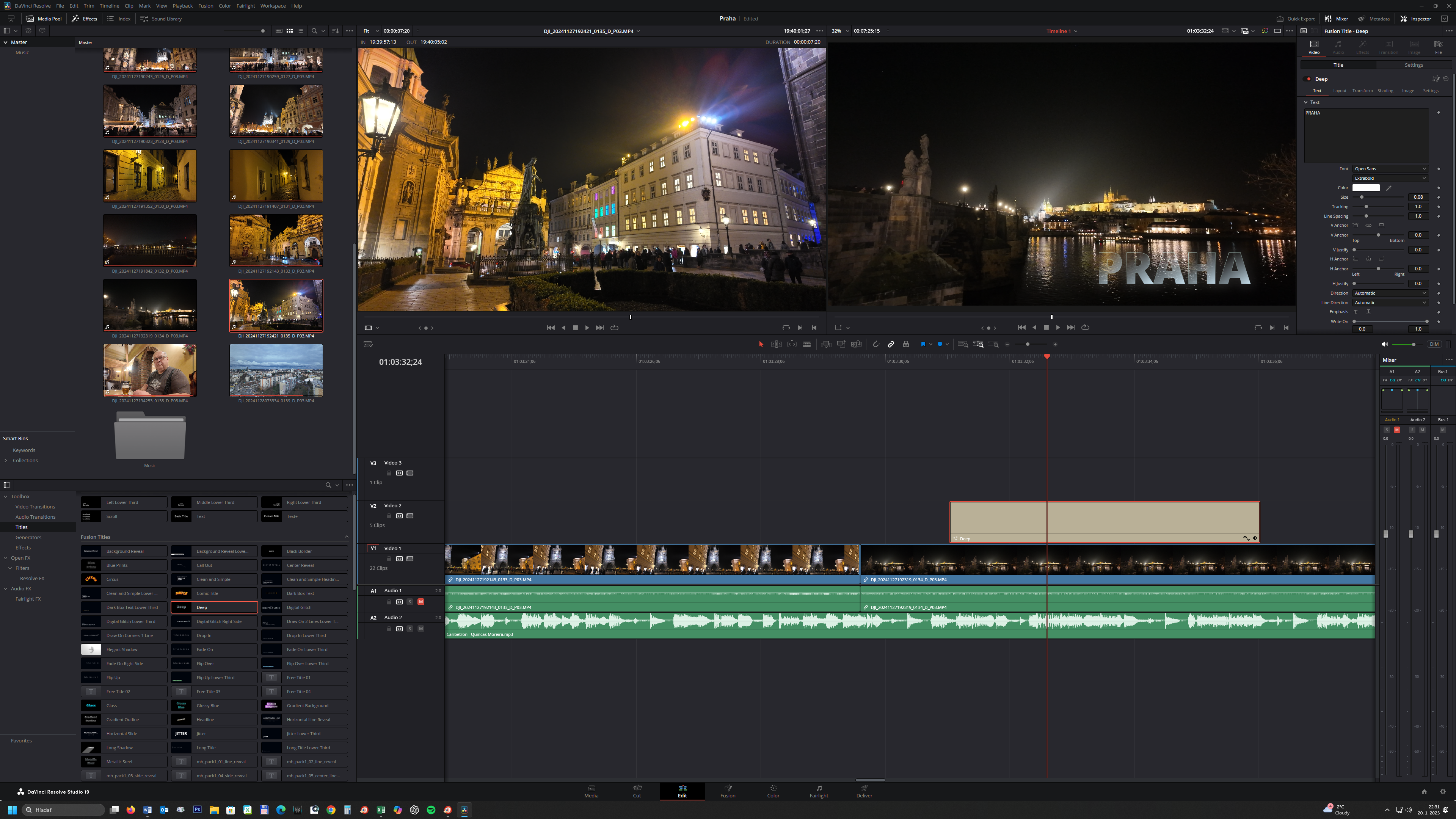This screenshot has width=1456, height=819.
Task: Click the Quick Export button
Action: 1296,19
